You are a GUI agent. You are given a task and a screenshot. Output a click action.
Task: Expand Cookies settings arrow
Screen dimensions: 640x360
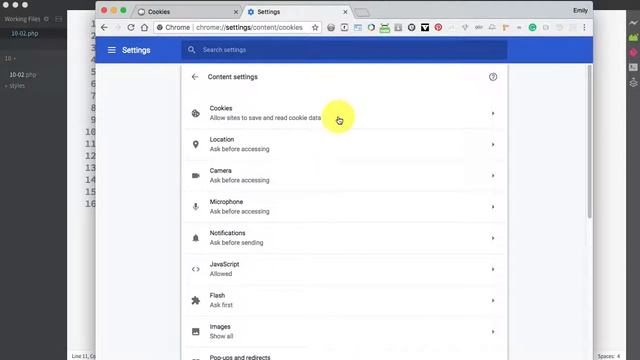click(493, 113)
